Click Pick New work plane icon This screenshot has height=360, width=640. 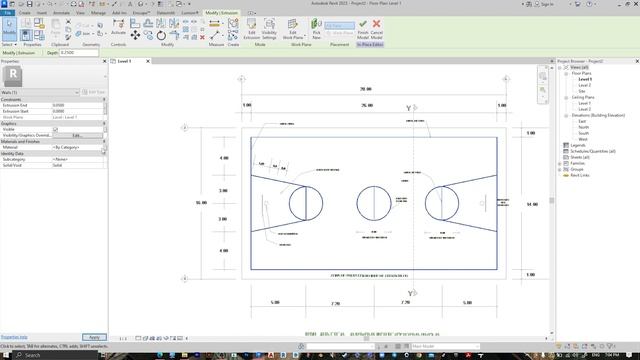coord(316,29)
